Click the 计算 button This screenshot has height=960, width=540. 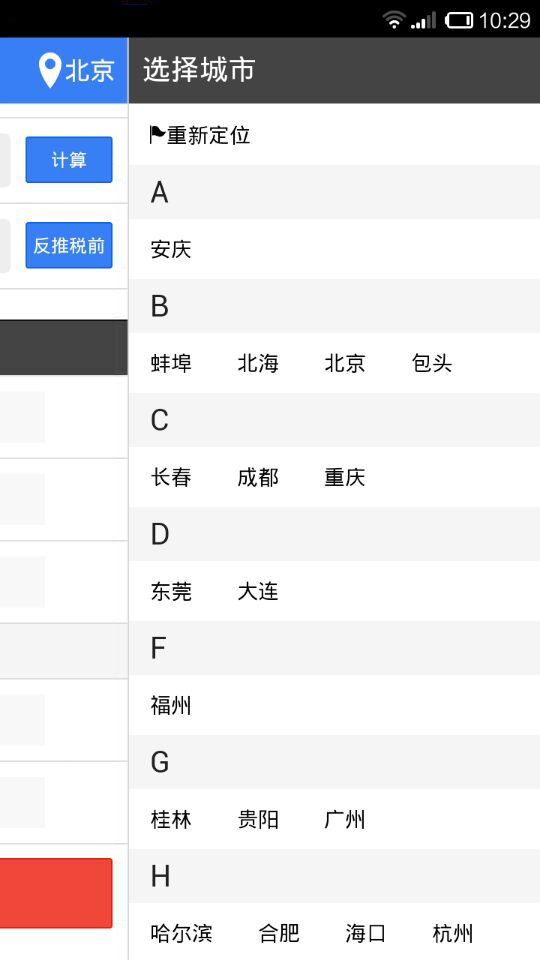tap(69, 160)
